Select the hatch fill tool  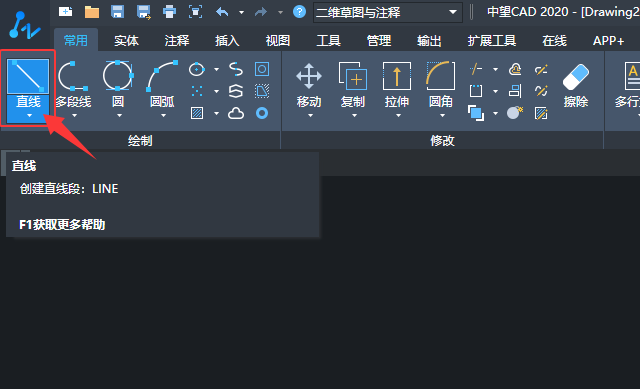pyautogui.click(x=197, y=113)
